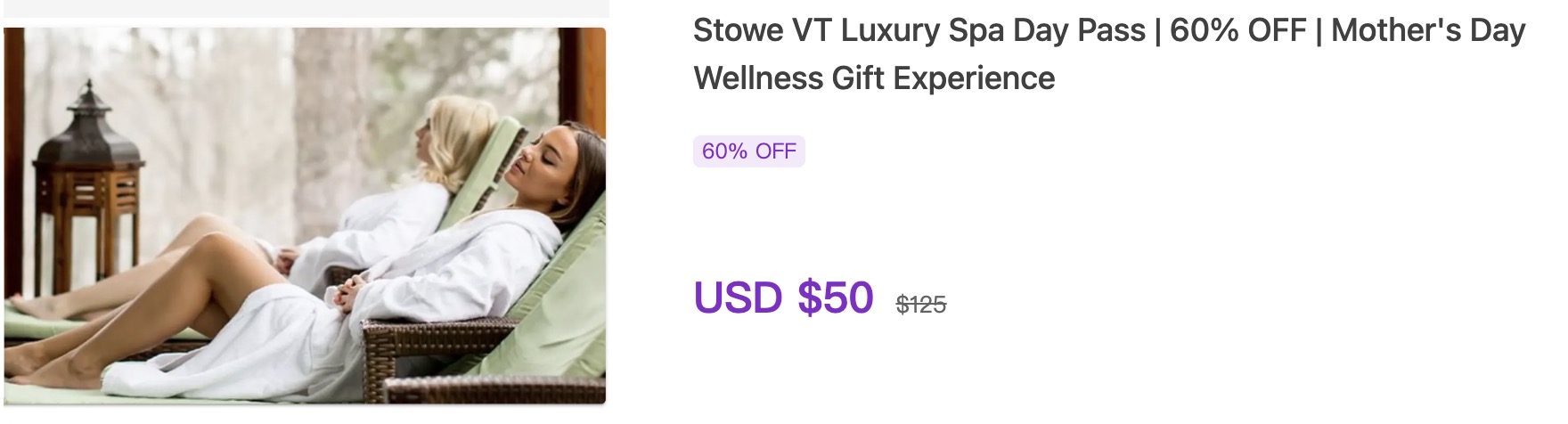Screen dimensions: 1568x424
Task: Open the Stowe VT Luxury Spa listing title
Action: (1109, 54)
